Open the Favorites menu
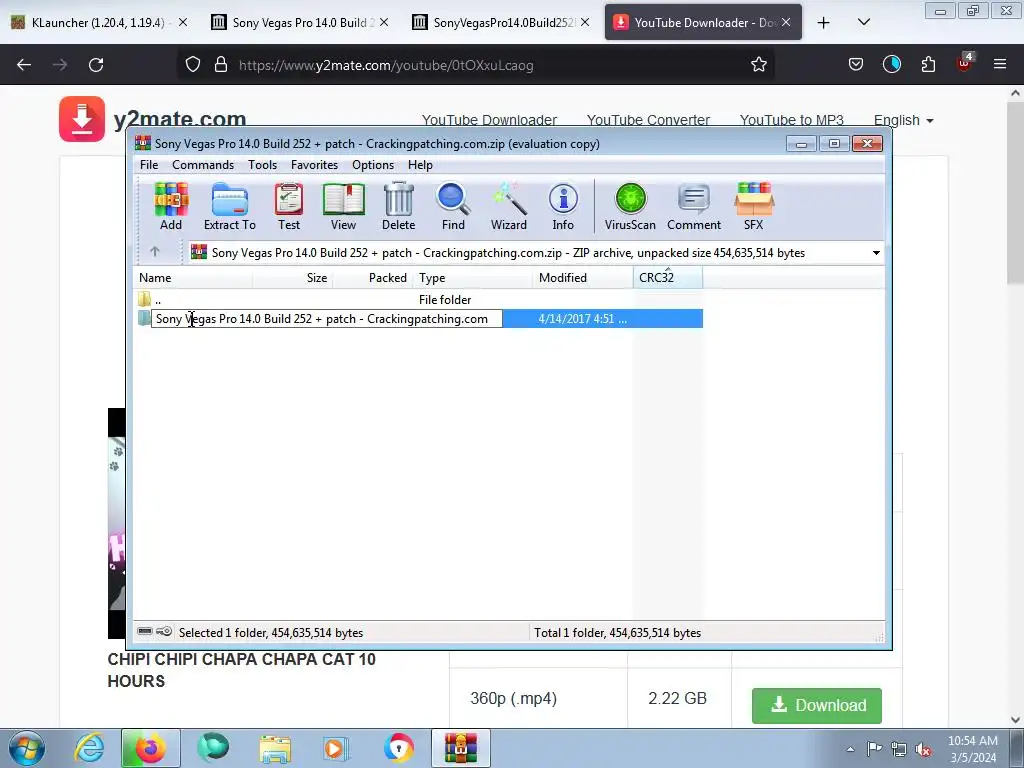 [x=314, y=165]
